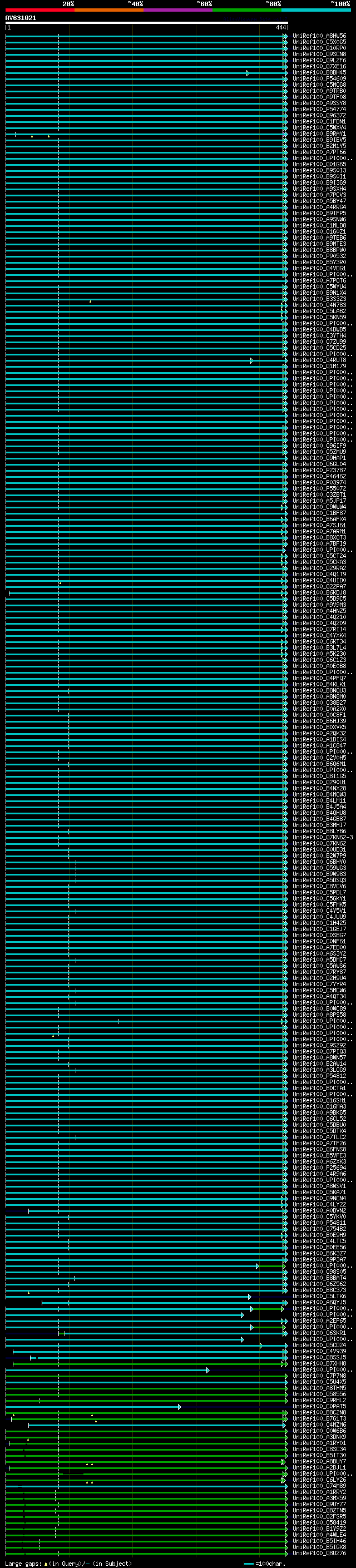Select label UniRef100_A8BUY7
The image size is (356, 1568).
pyautogui.click(x=319, y=1461)
